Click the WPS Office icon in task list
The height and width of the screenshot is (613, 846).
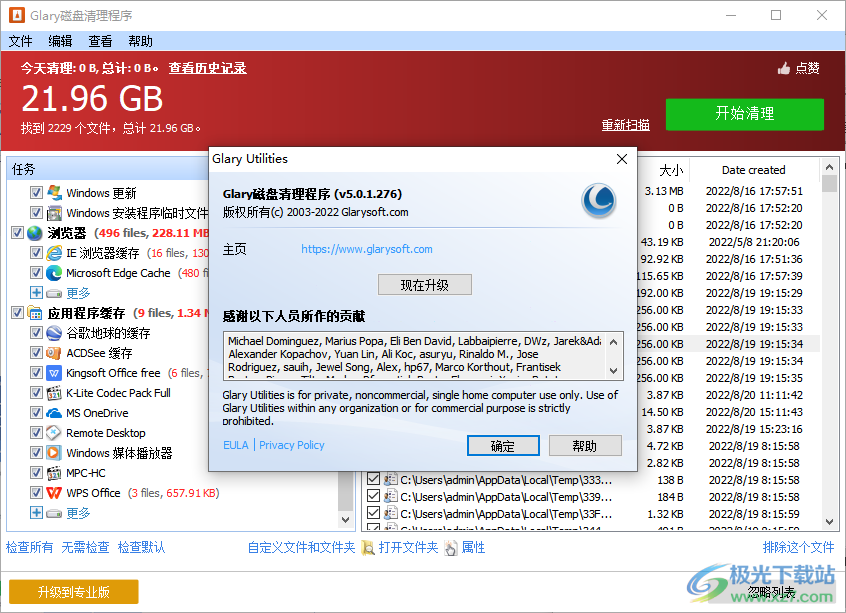53,492
